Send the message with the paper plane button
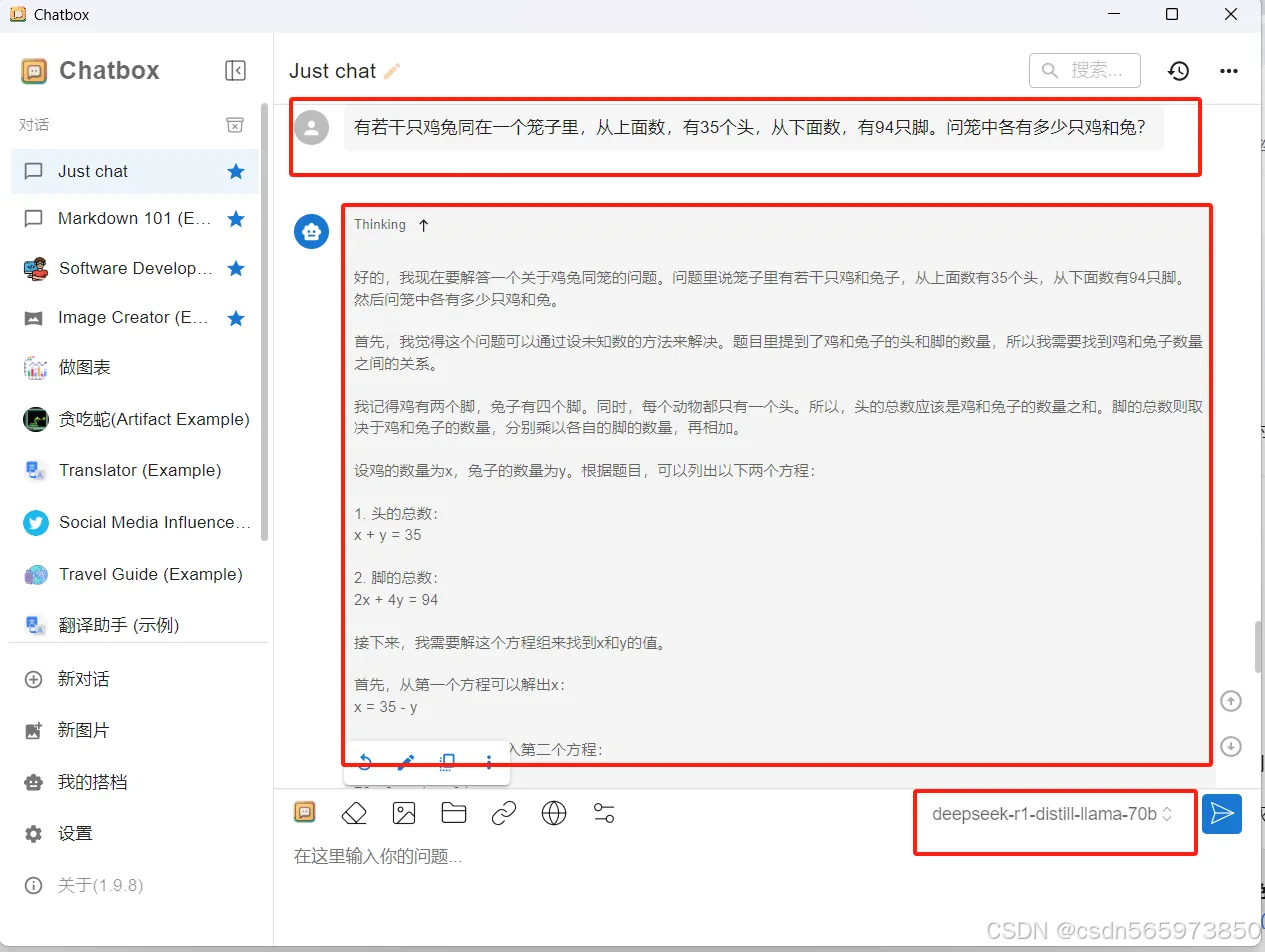 1221,814
